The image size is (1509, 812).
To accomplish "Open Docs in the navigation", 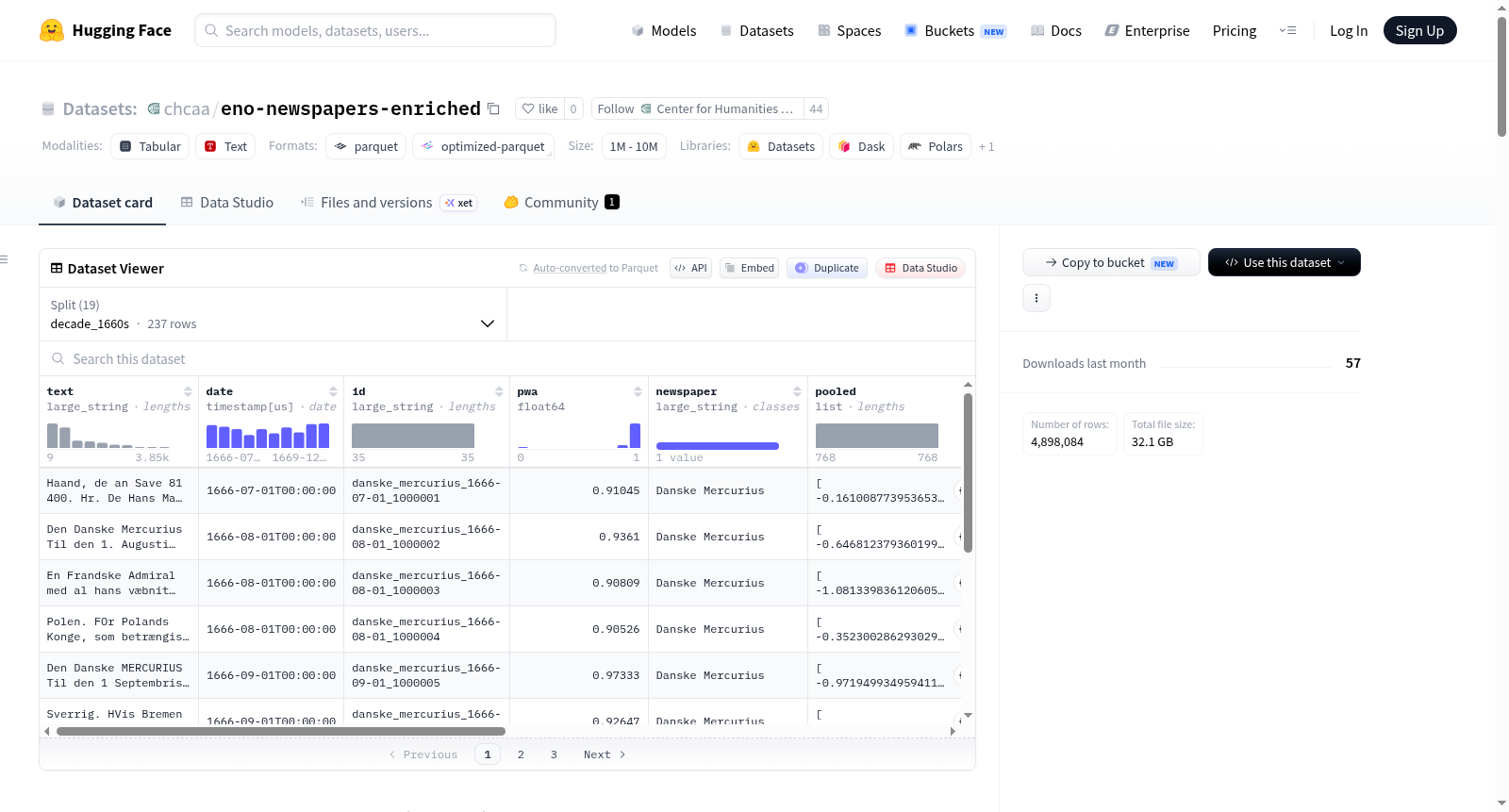I will 1056,30.
